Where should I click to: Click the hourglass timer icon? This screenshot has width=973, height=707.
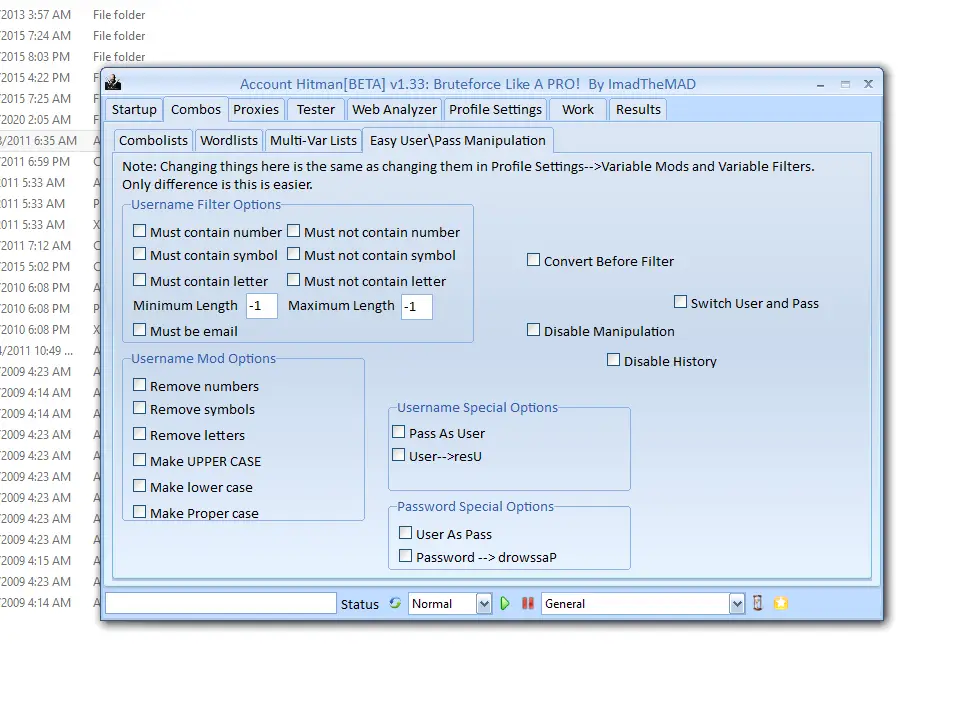click(x=758, y=603)
